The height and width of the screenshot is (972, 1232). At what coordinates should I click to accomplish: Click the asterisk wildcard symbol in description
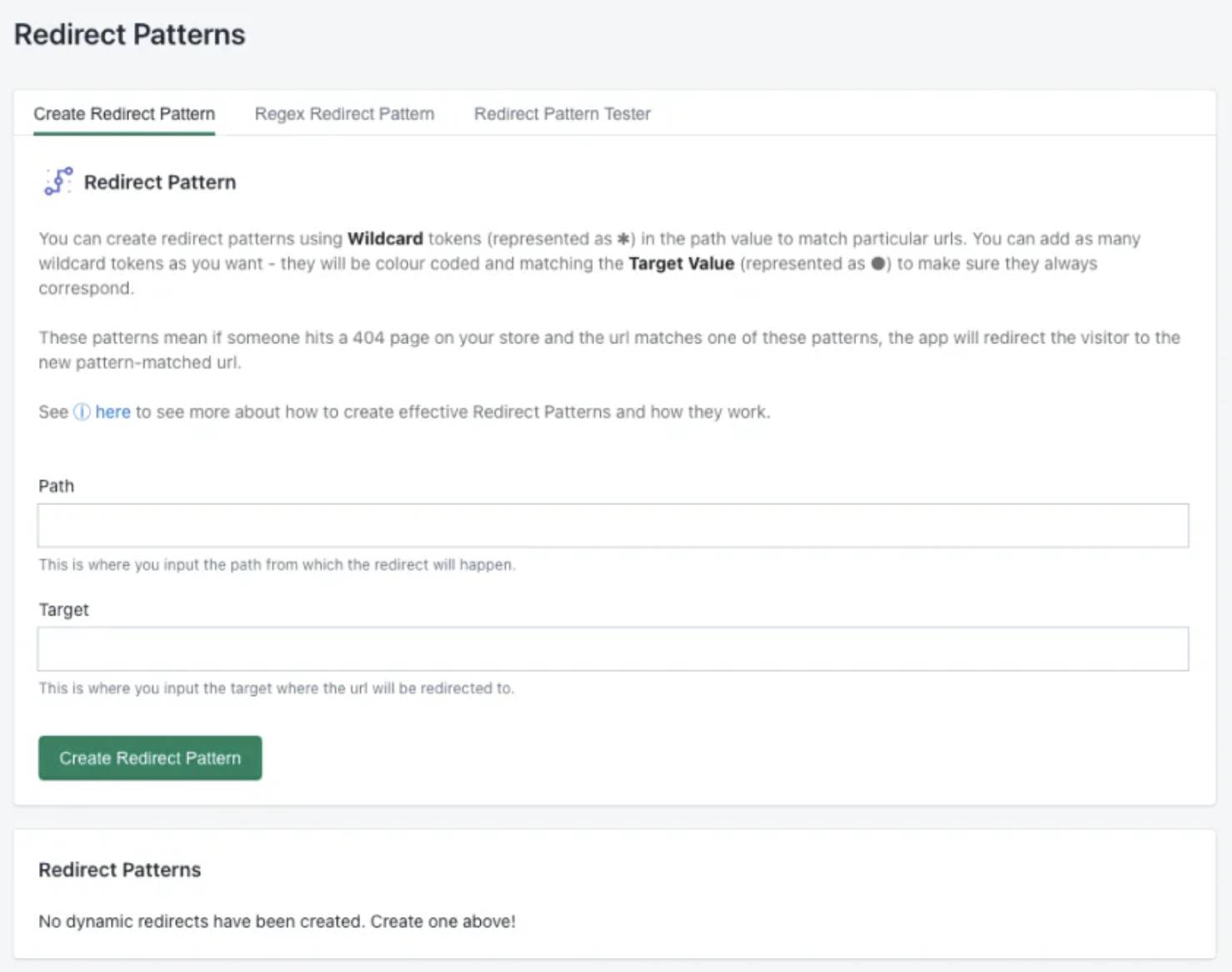pyautogui.click(x=623, y=239)
